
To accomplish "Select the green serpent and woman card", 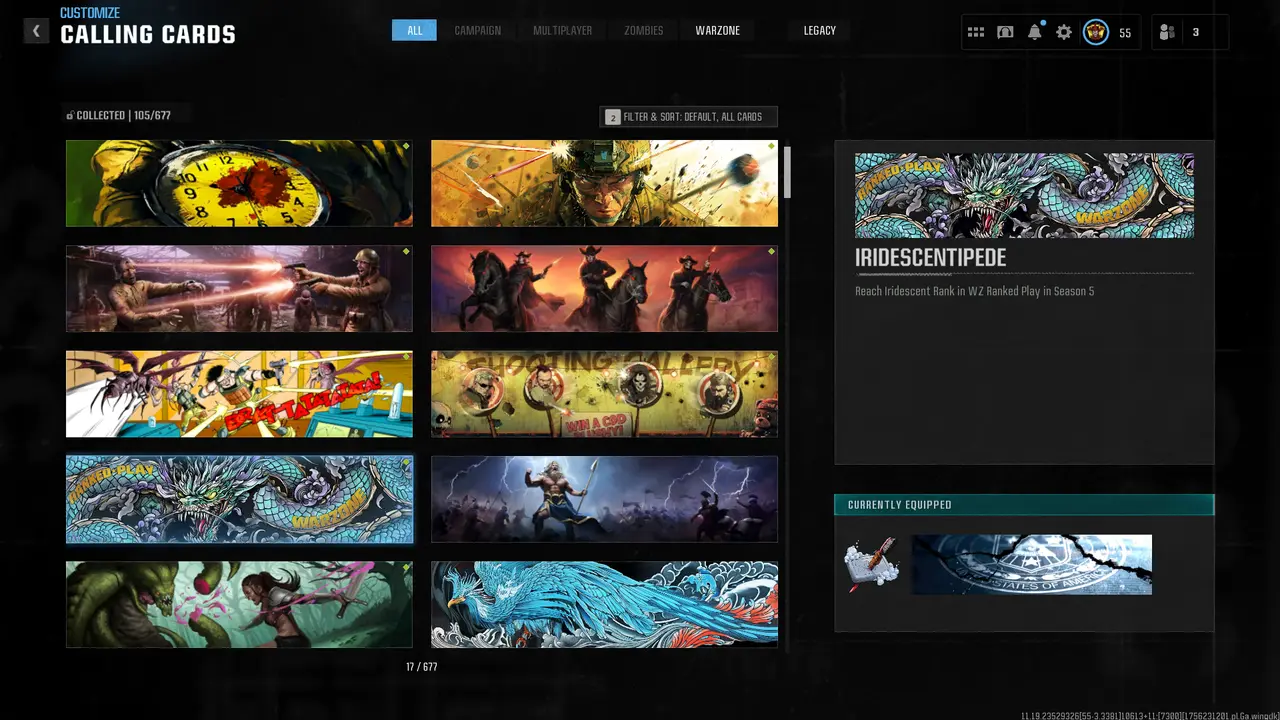I will (239, 604).
